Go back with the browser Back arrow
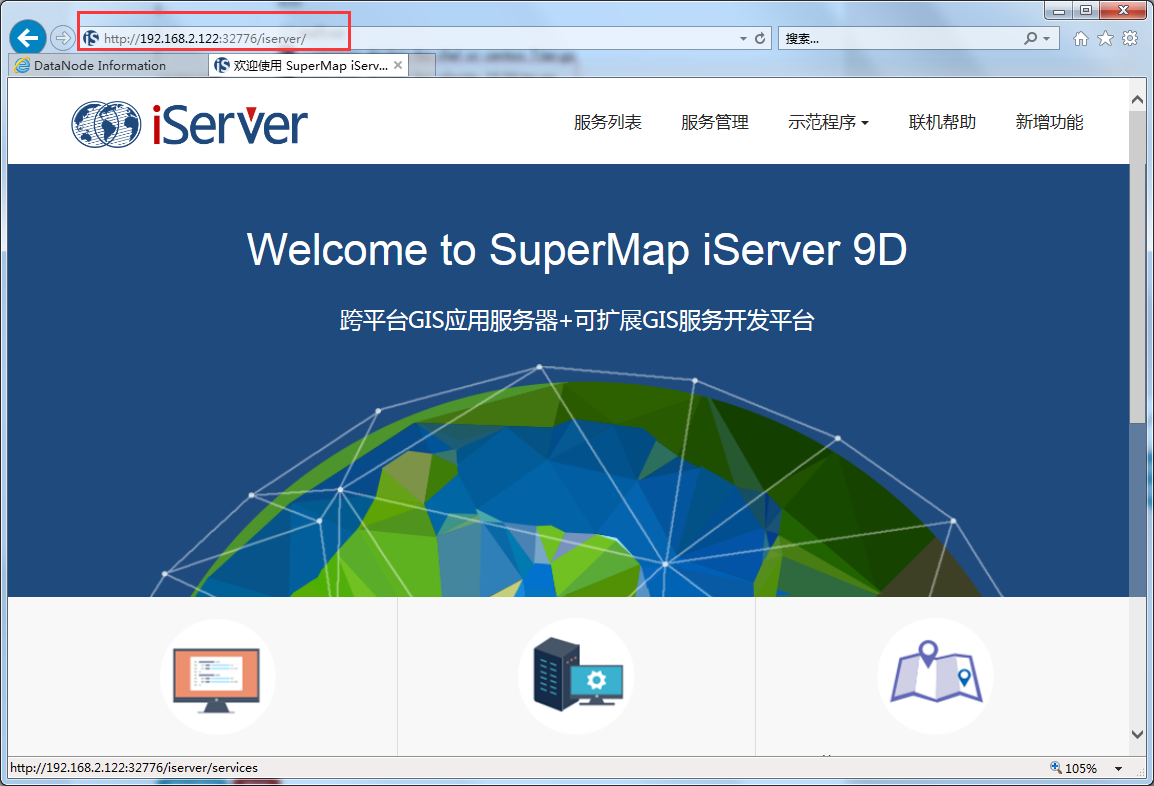Viewport: 1154px width, 786px height. (x=27, y=38)
